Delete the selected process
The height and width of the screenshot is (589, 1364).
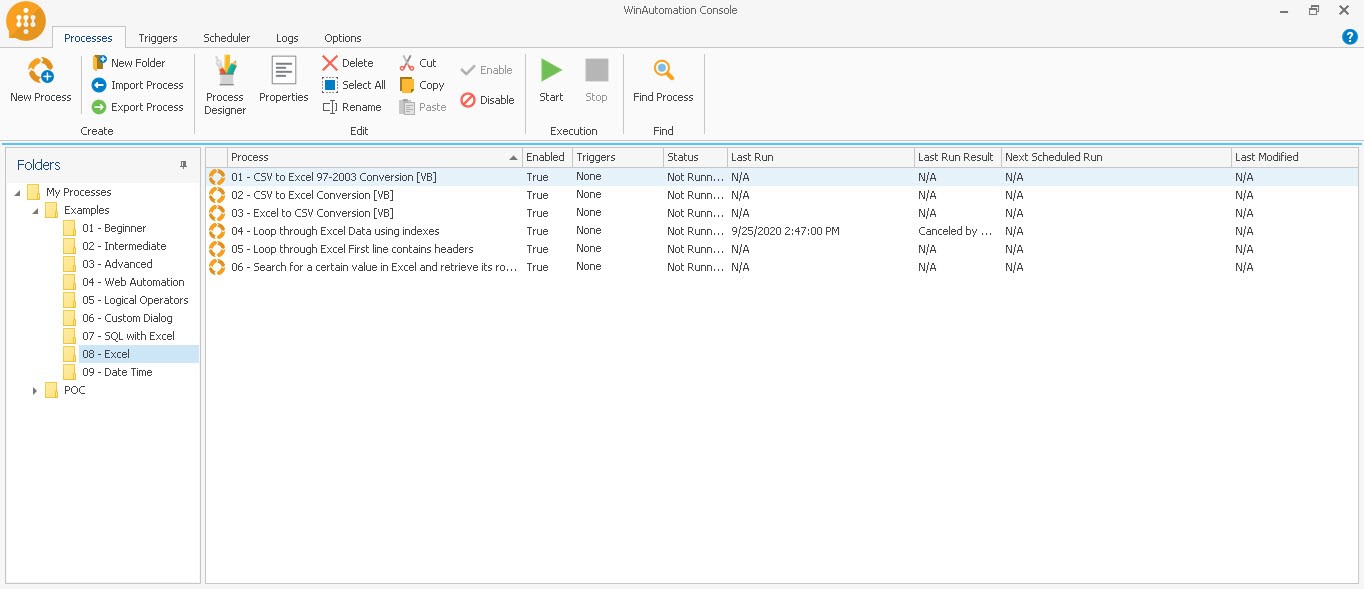click(x=347, y=62)
